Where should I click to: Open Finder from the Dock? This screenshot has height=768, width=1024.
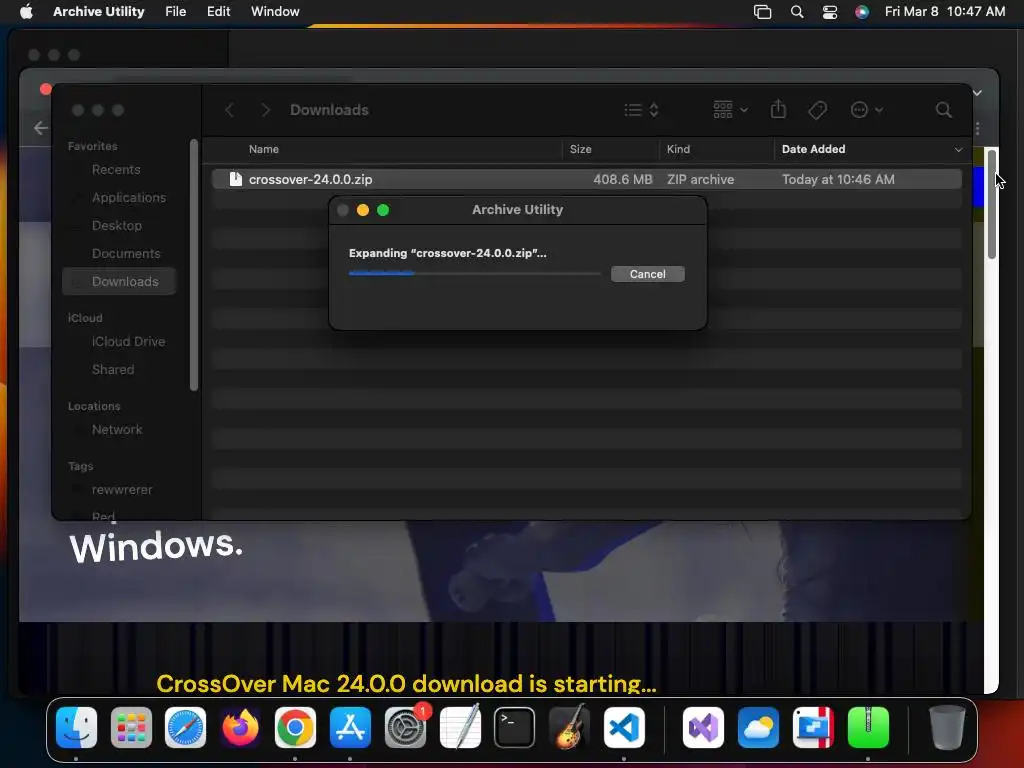pyautogui.click(x=76, y=728)
